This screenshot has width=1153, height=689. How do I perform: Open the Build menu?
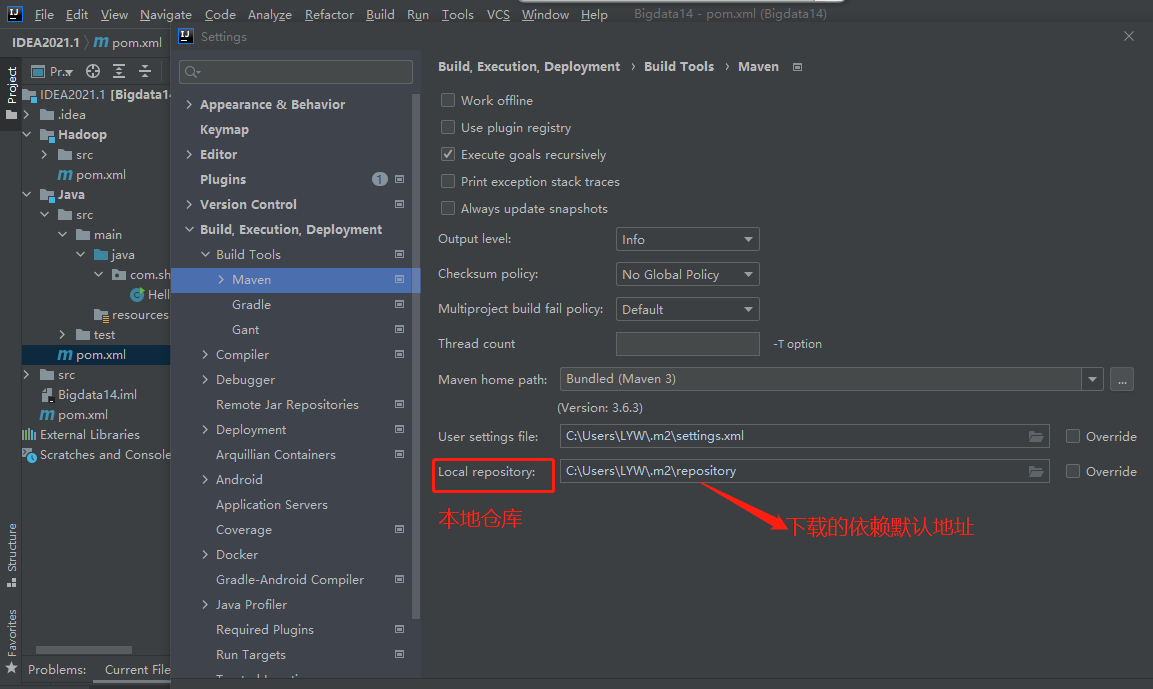point(380,15)
